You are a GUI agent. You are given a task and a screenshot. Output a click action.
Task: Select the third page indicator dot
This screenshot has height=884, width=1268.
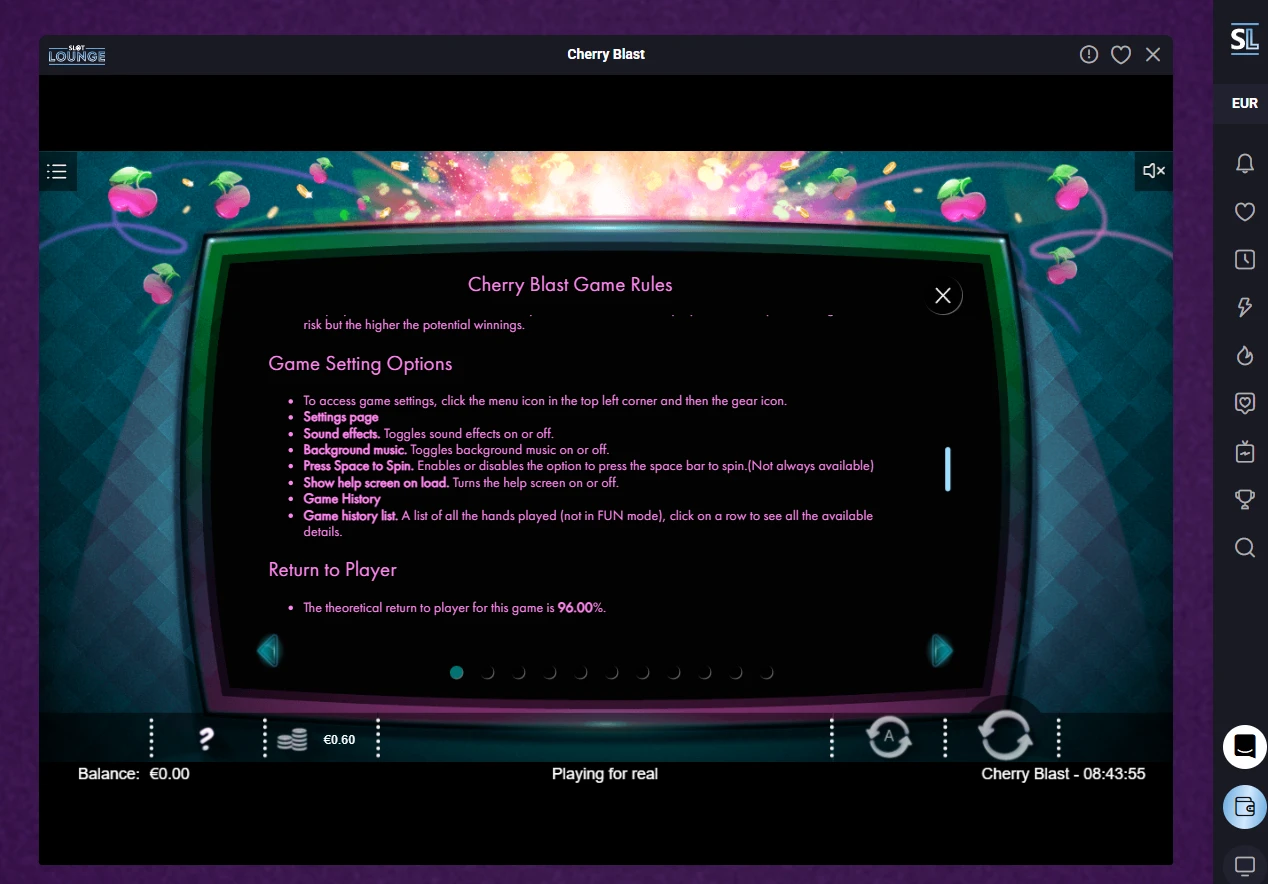coord(519,673)
